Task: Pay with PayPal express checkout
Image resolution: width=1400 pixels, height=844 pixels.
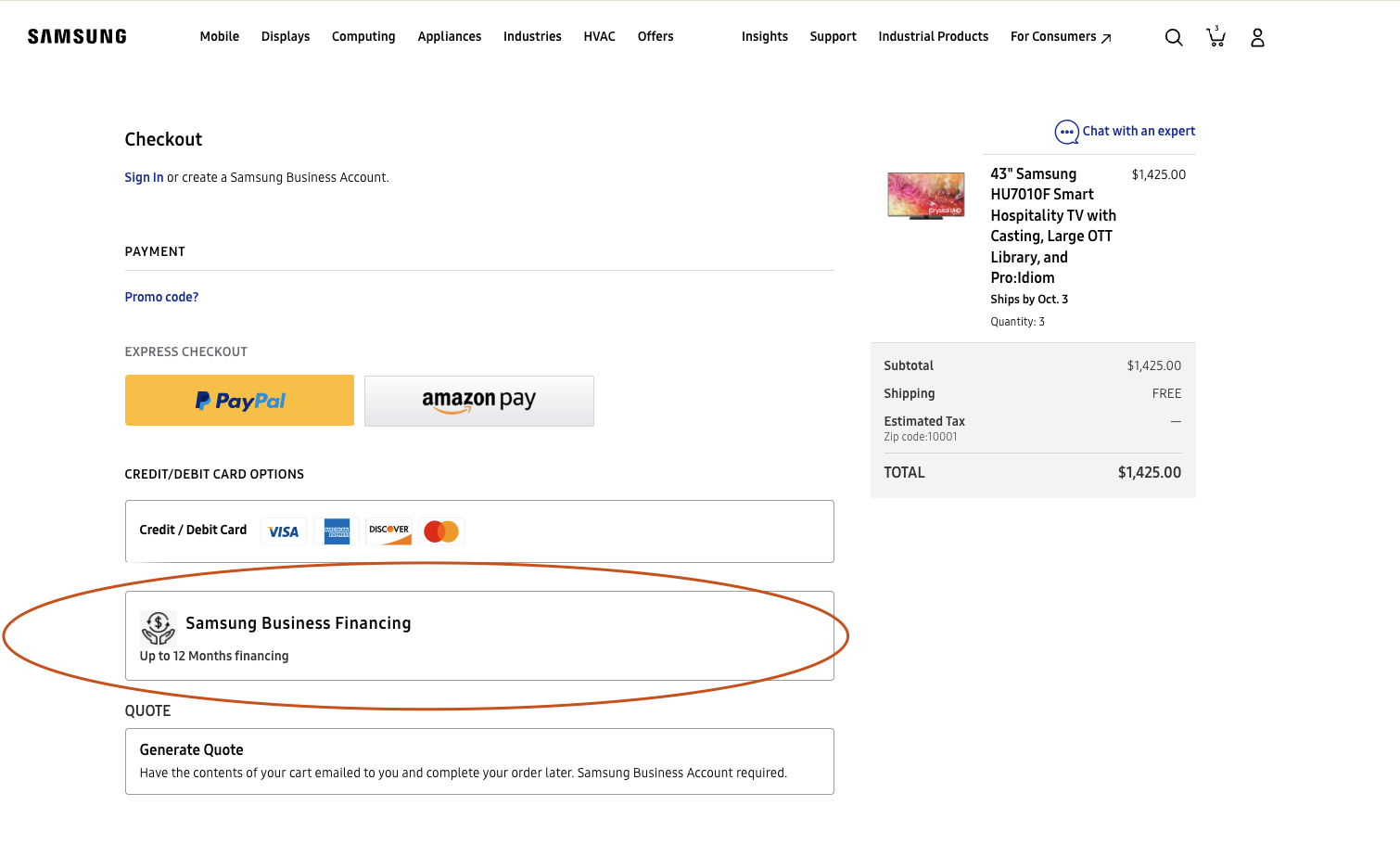Action: (x=239, y=401)
